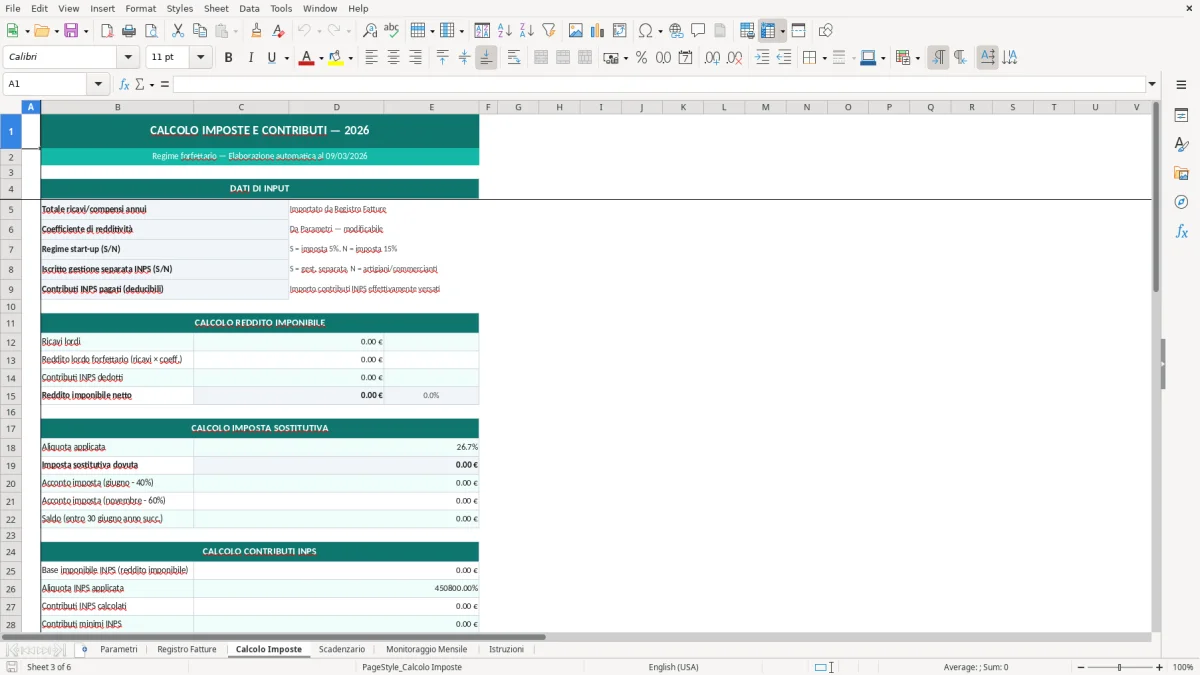Image resolution: width=1200 pixels, height=675 pixels.
Task: Format as percent
Action: (x=641, y=58)
